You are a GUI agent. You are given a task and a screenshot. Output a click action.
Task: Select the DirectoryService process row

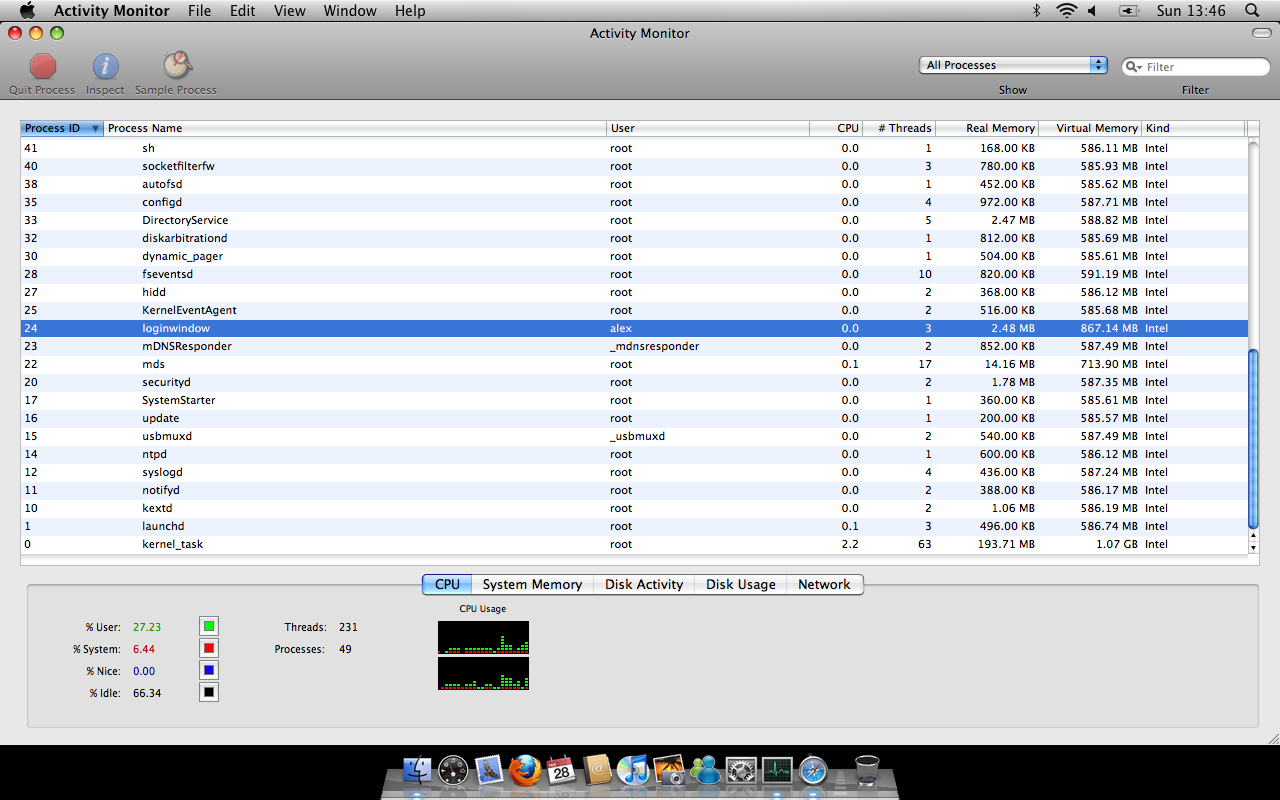pyautogui.click(x=634, y=220)
